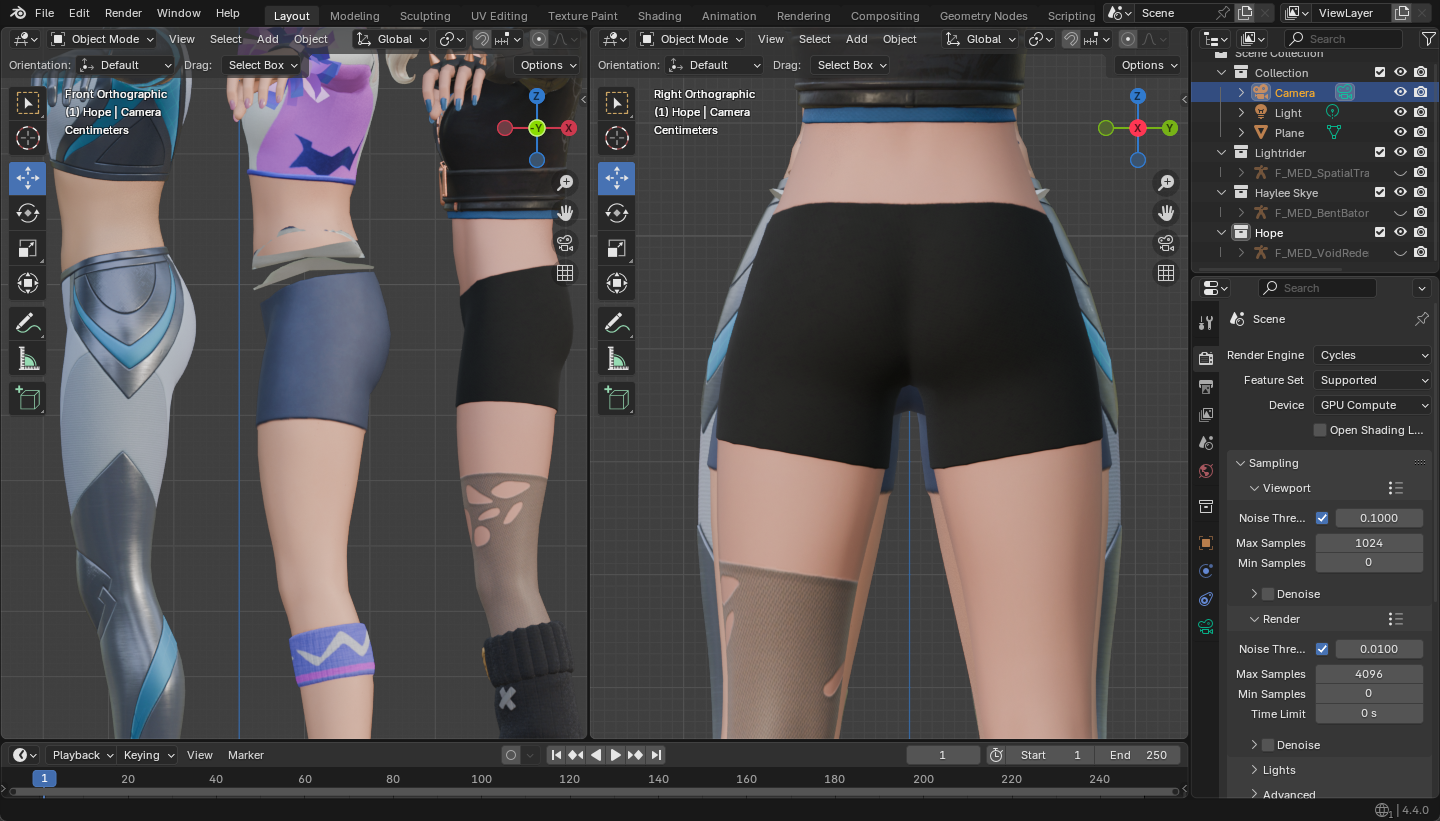Open the Marker menu in timeline
This screenshot has height=821, width=1440.
(246, 755)
